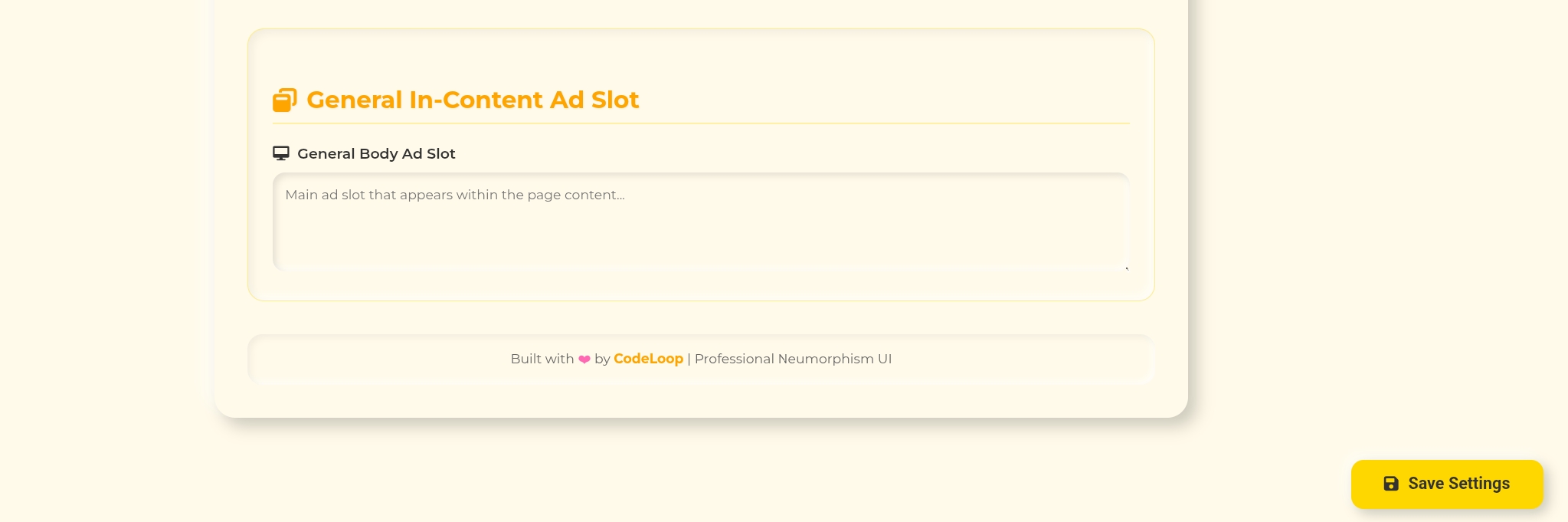Screen dimensions: 1568x522
Task: Focus the General Body Ad Slot text area
Action: [700, 230]
